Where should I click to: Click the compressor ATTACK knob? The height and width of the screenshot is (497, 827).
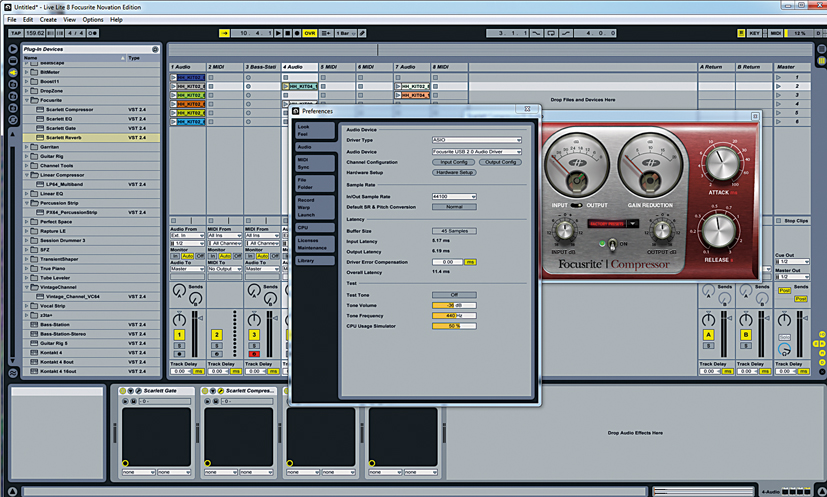723,163
